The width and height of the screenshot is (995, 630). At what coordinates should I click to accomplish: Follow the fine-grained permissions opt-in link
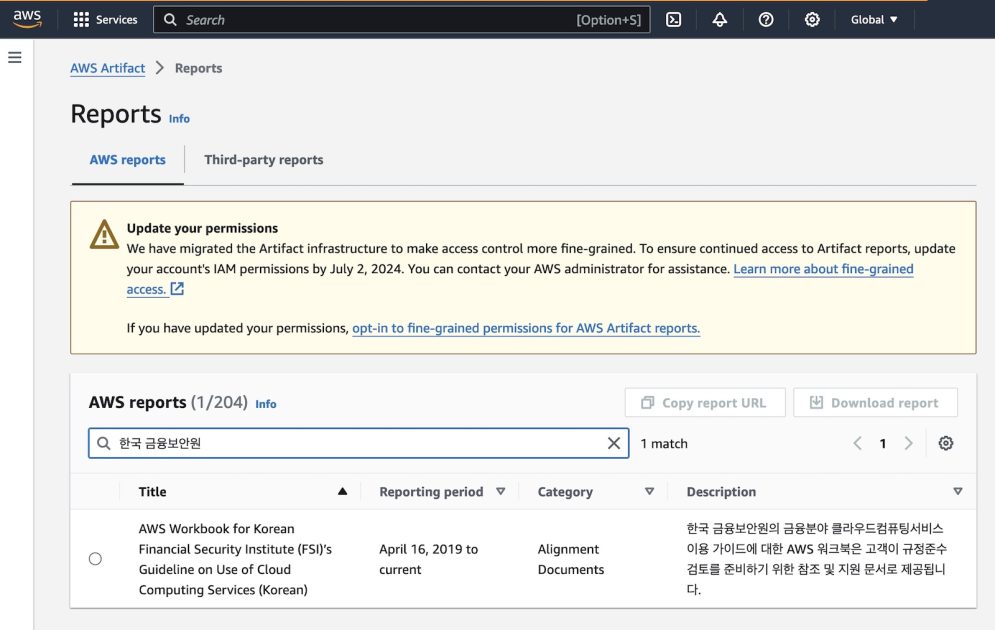click(524, 327)
